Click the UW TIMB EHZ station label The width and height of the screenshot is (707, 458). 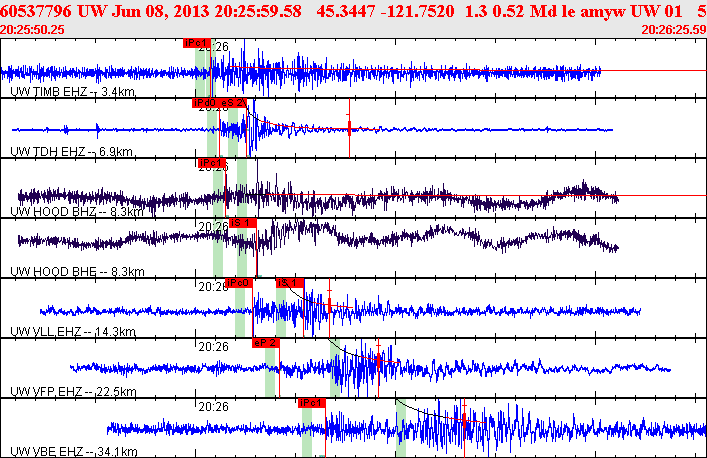pos(72,92)
